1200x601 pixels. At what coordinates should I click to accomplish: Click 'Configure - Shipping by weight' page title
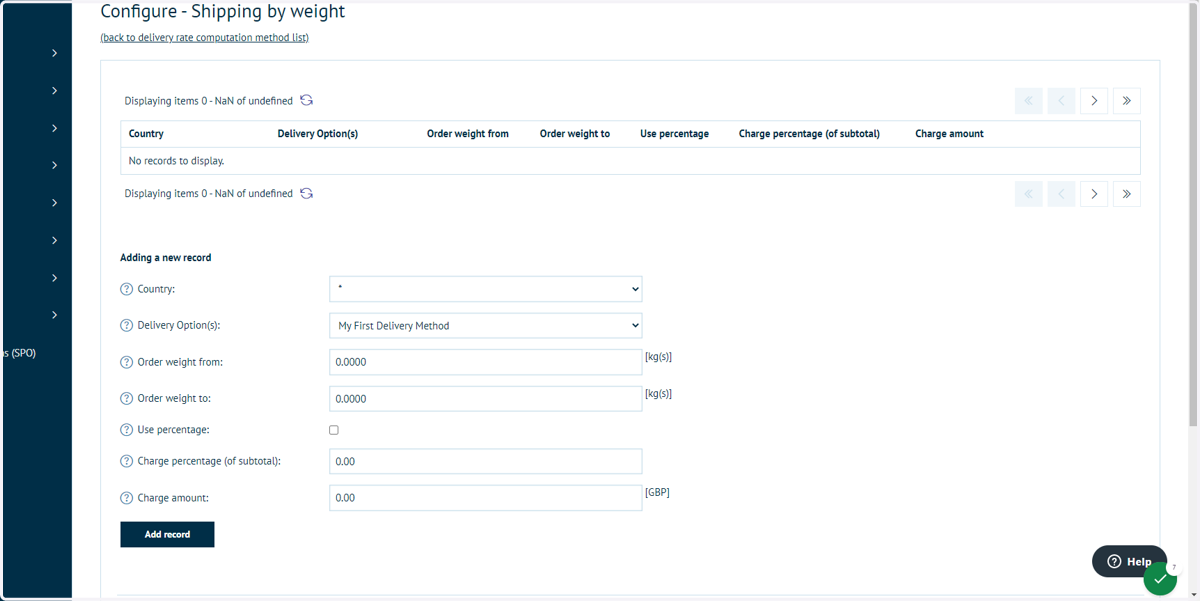[x=223, y=12]
